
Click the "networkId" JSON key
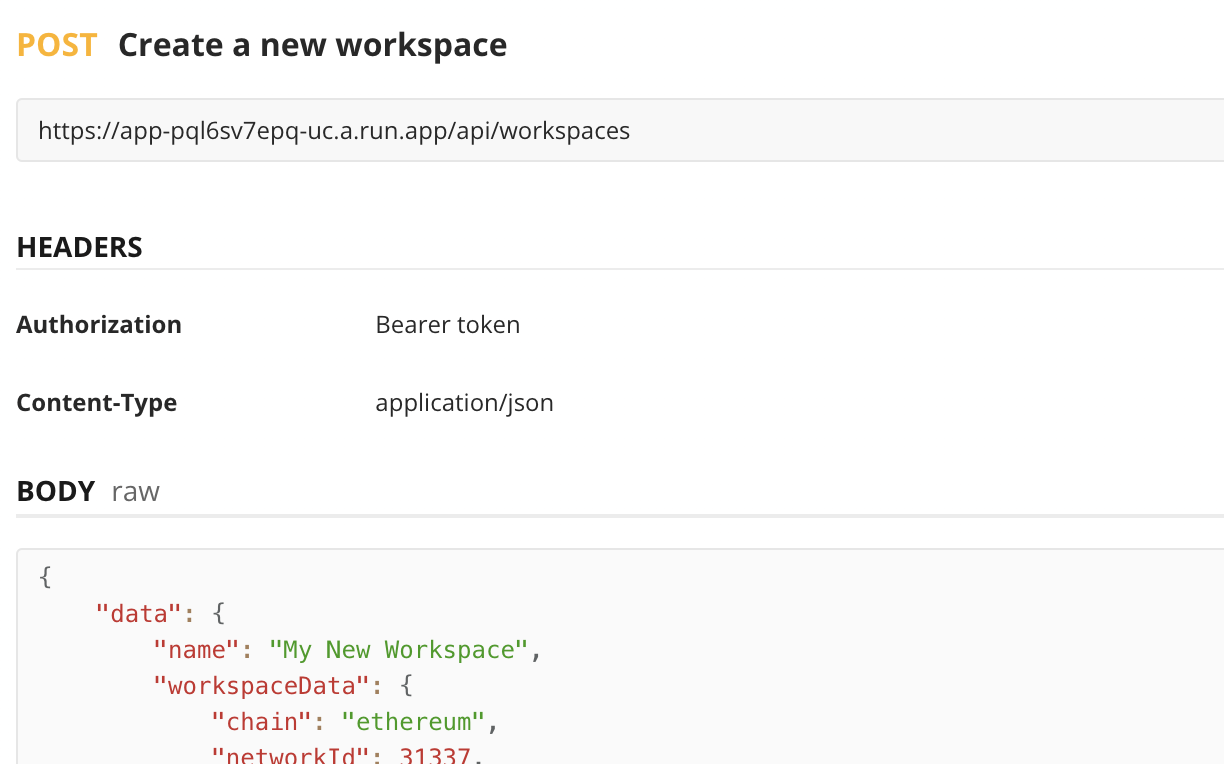pyautogui.click(x=290, y=755)
